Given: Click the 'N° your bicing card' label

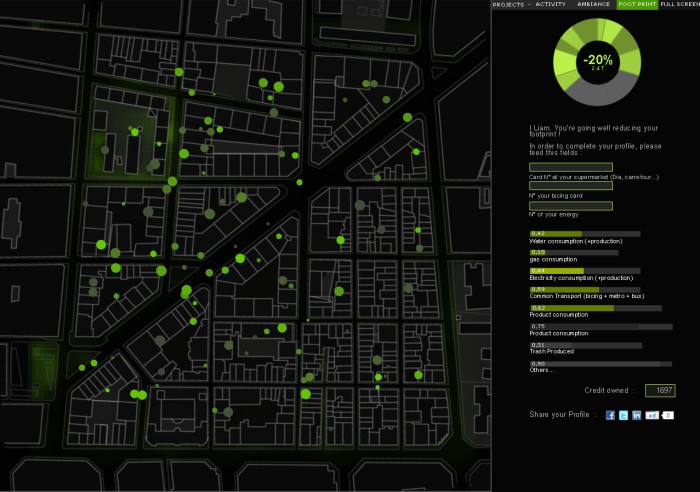Looking at the screenshot, I should (x=555, y=196).
